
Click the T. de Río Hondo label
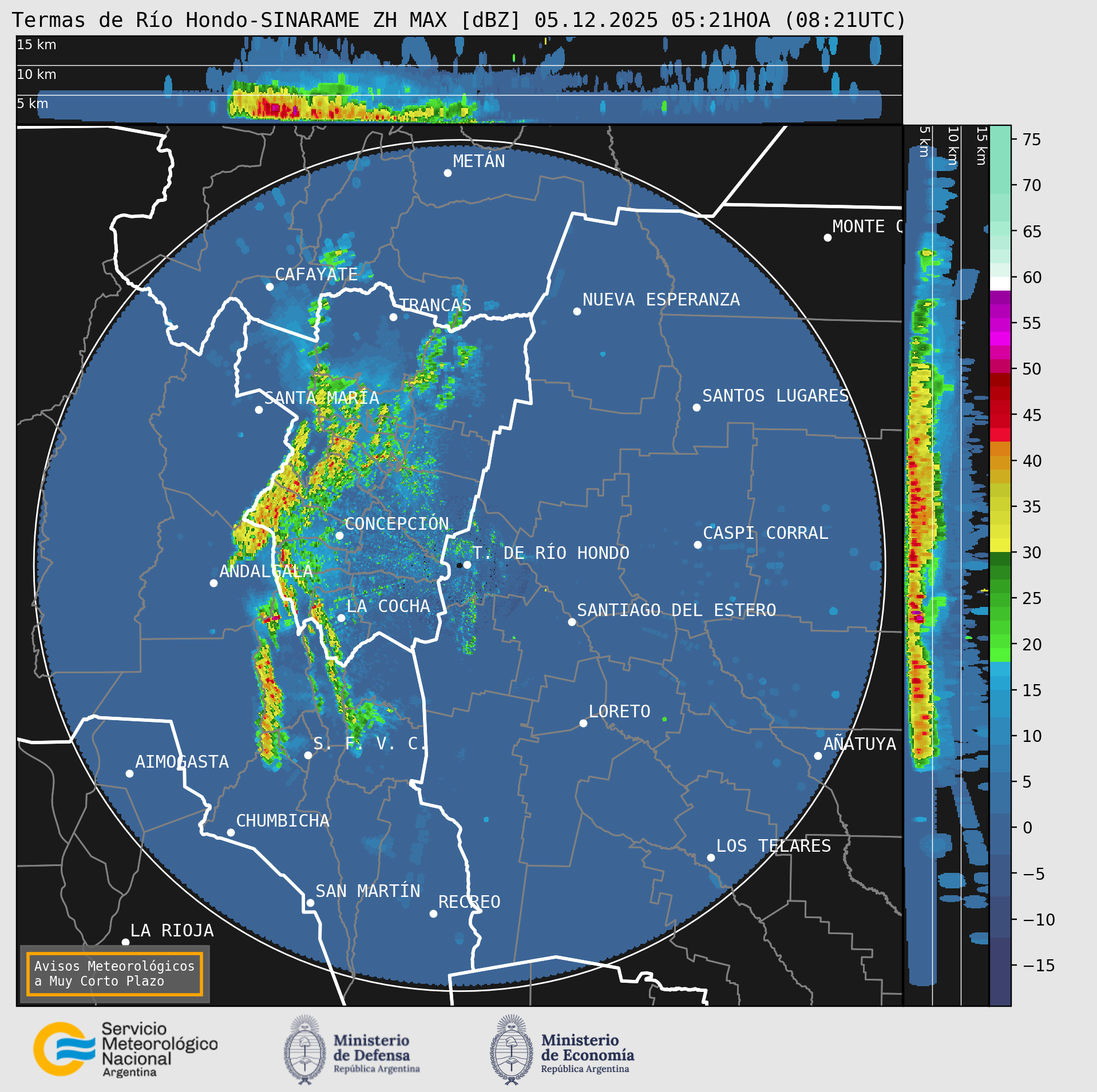pyautogui.click(x=551, y=553)
